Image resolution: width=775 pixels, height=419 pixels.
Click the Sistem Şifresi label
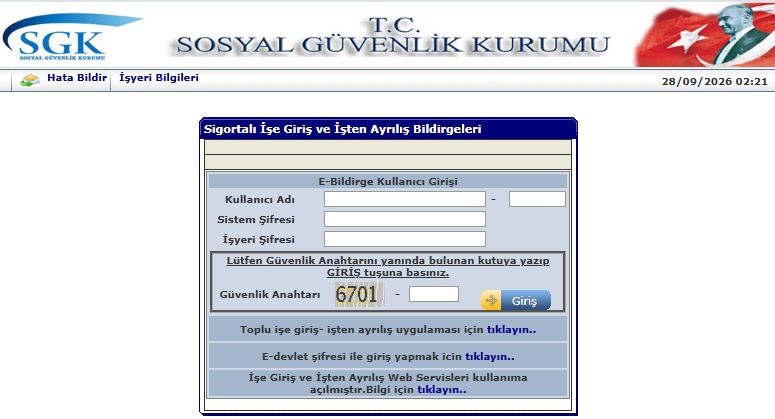point(256,219)
